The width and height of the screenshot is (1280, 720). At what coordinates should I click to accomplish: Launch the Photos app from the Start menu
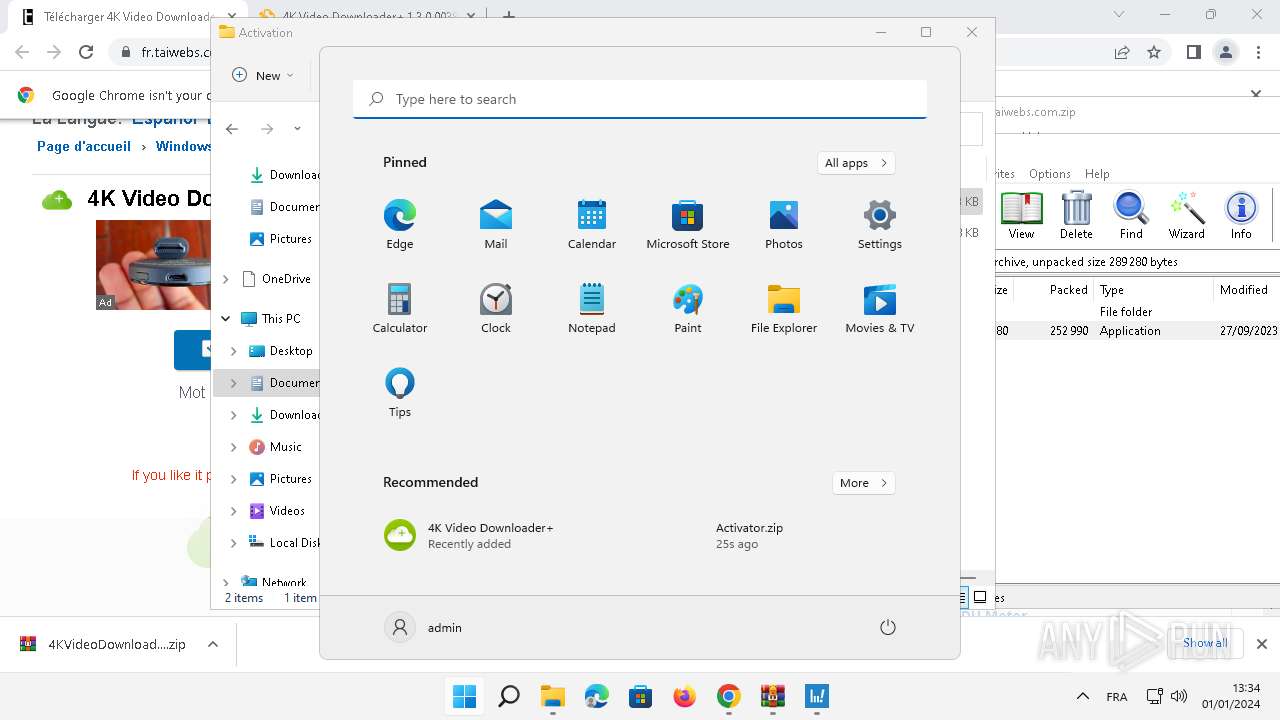(x=783, y=224)
